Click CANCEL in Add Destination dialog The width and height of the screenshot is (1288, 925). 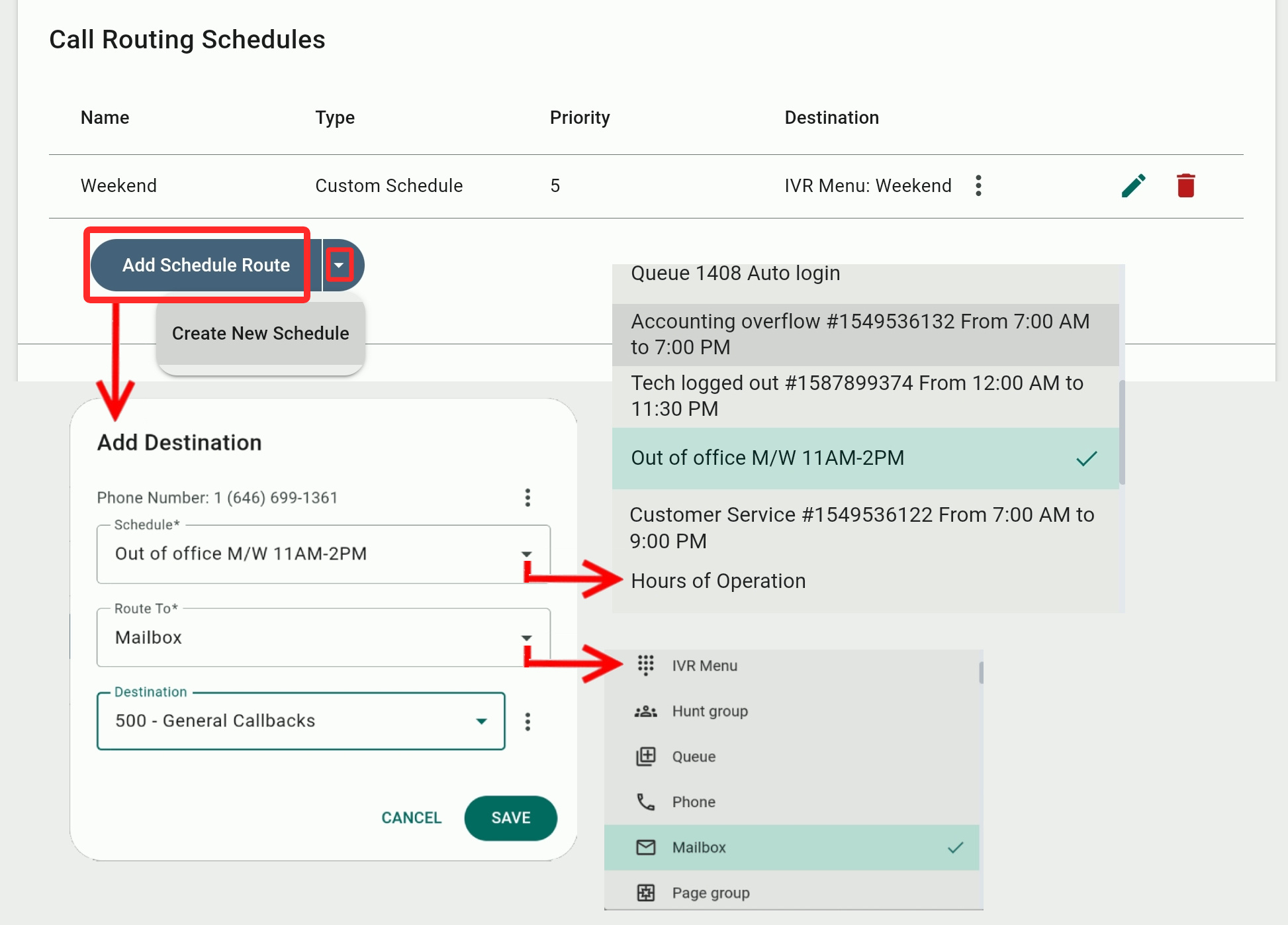click(x=411, y=818)
